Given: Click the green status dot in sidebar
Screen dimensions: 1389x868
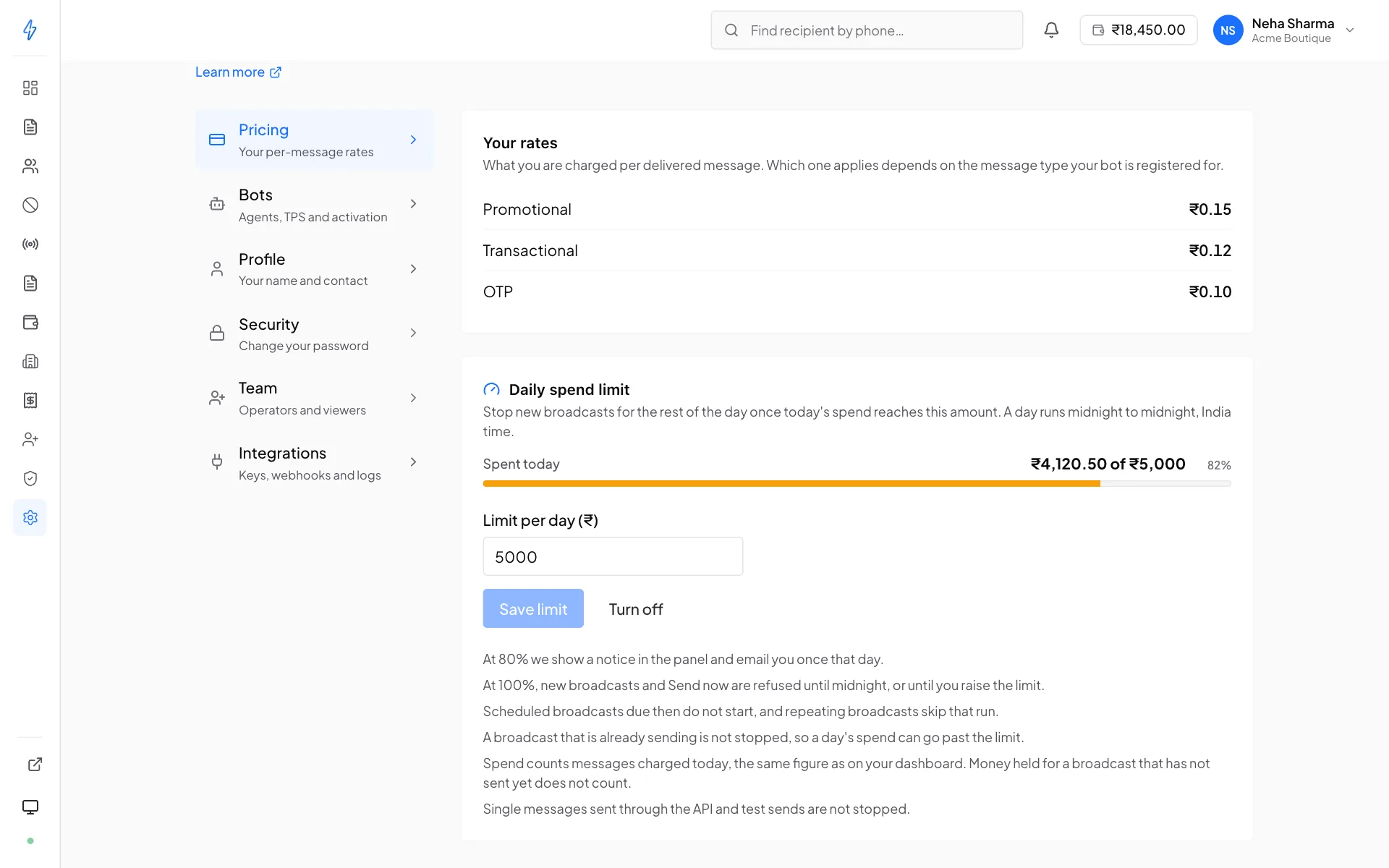Looking at the screenshot, I should pos(30,841).
